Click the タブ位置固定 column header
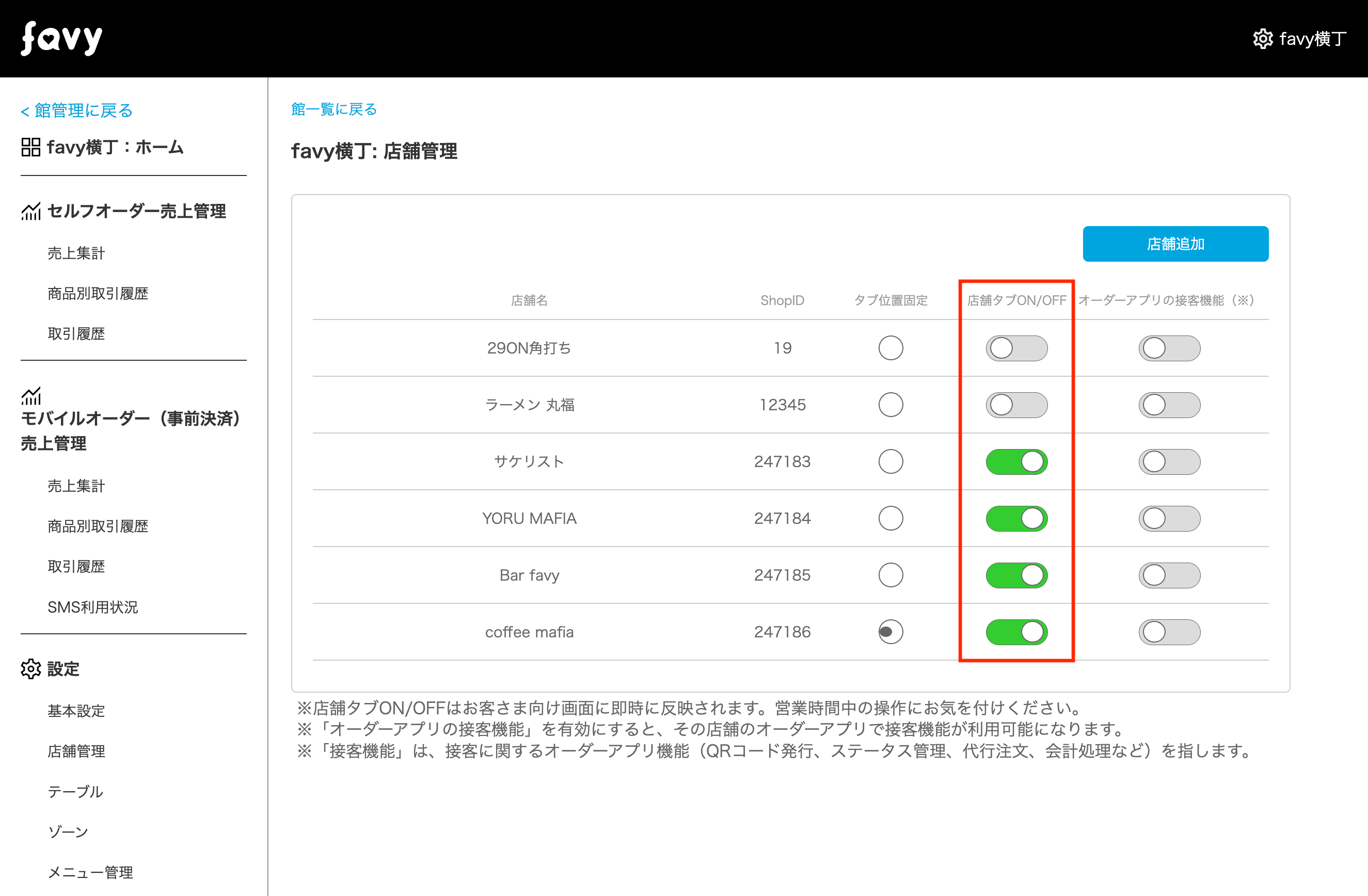 pos(890,300)
